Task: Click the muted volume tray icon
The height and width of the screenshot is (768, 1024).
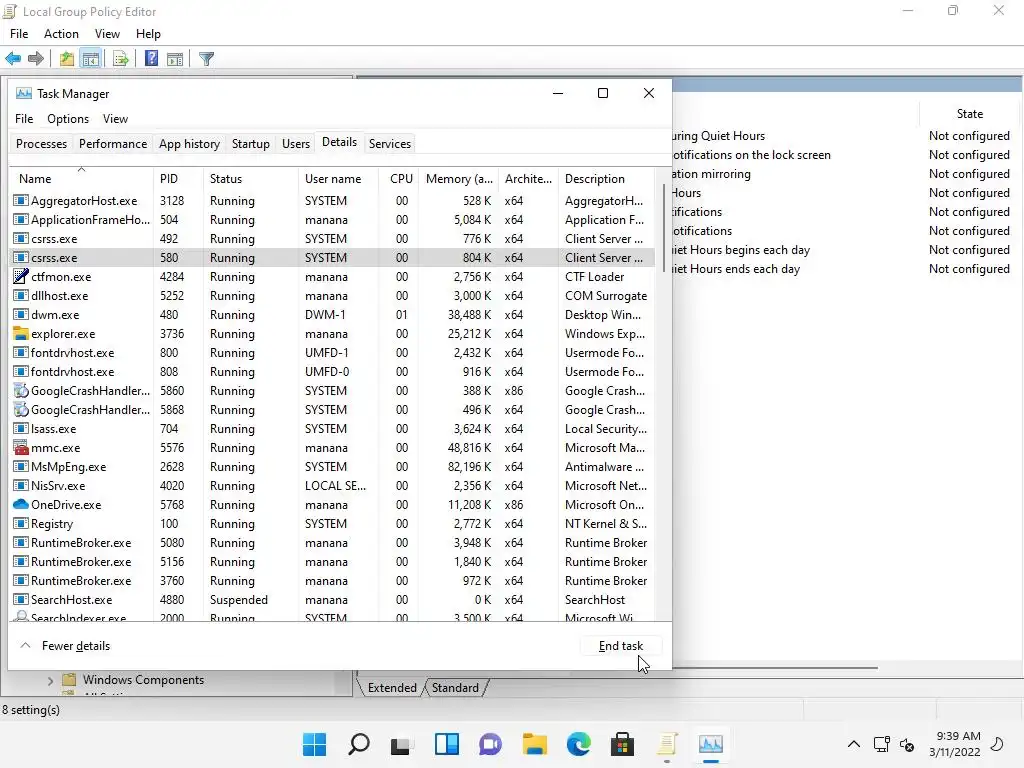Action: tap(907, 744)
